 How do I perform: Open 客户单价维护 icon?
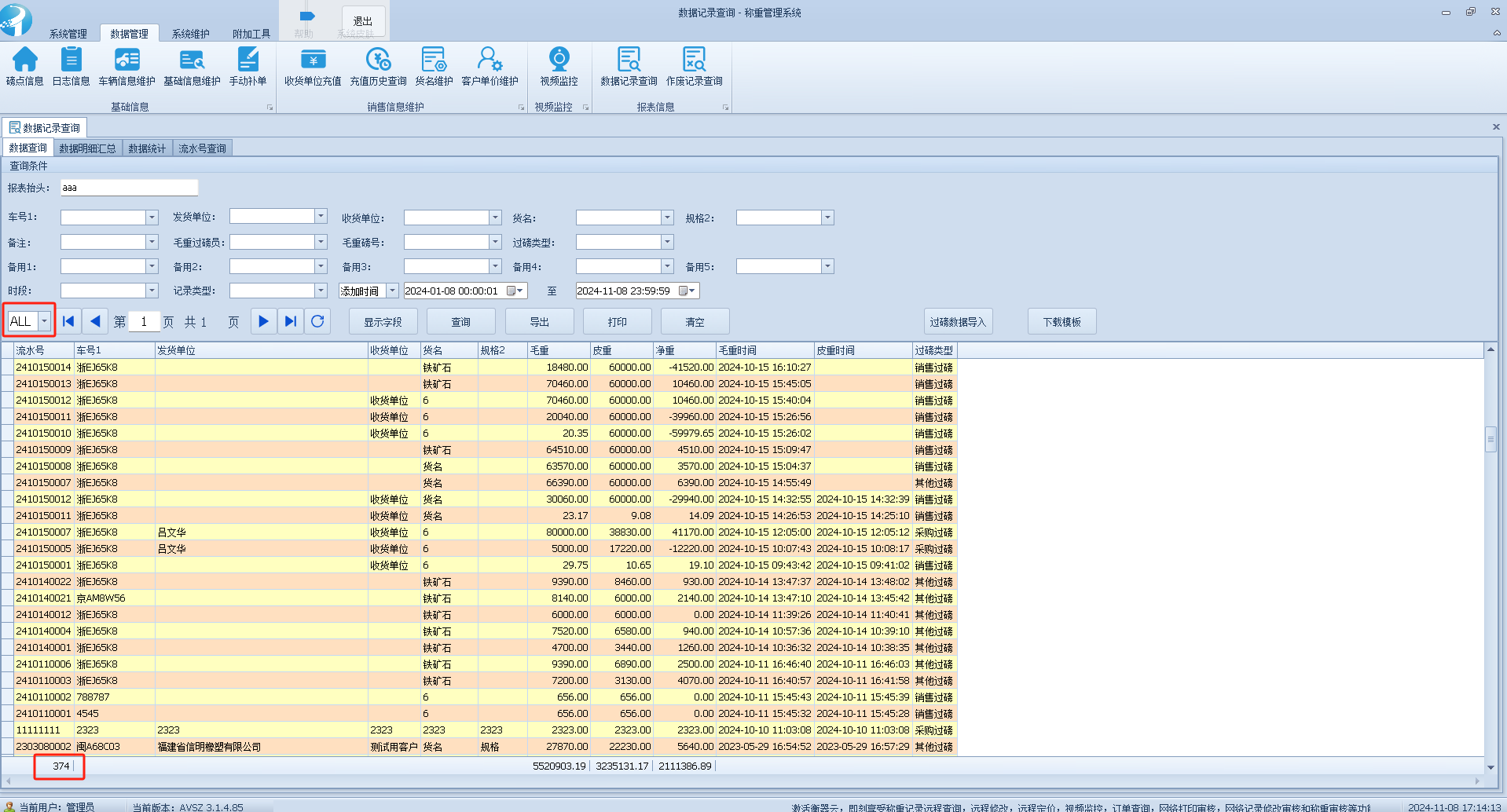click(489, 66)
